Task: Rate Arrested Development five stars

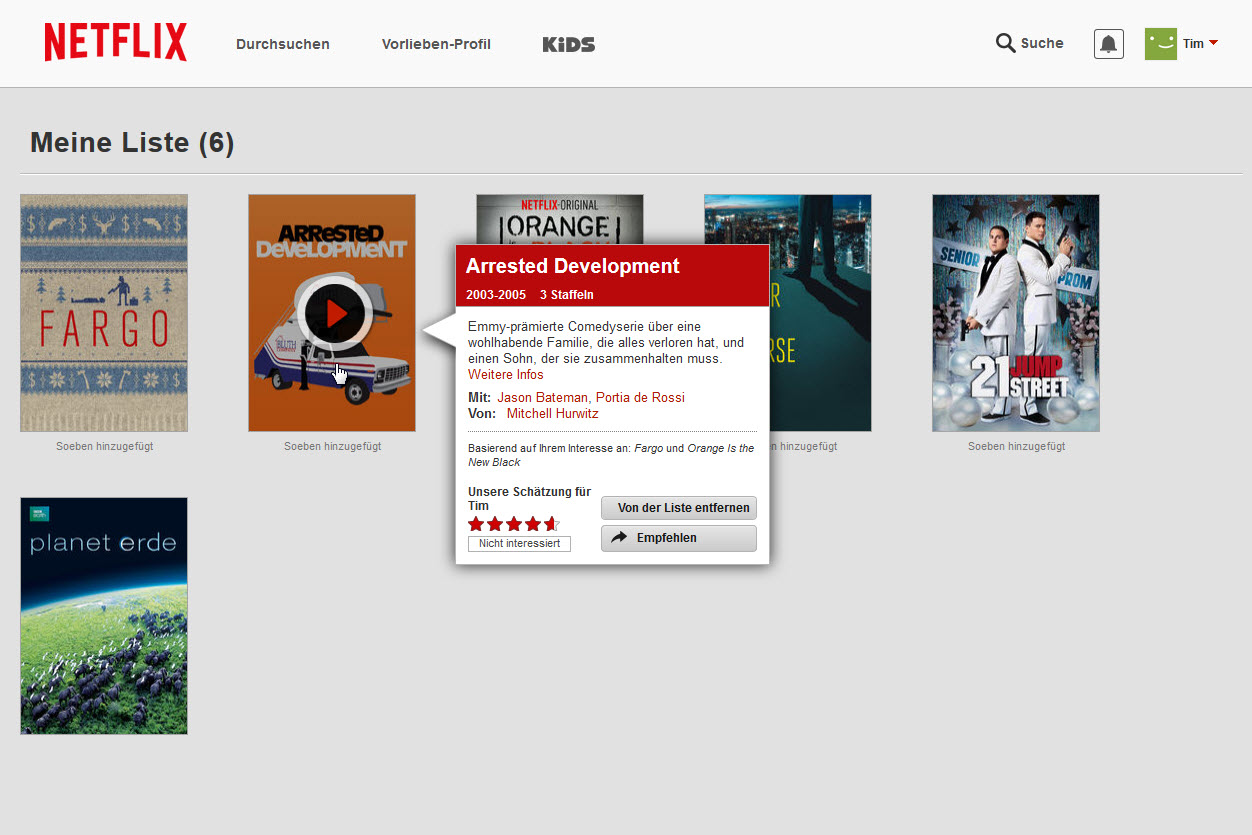Action: [552, 524]
